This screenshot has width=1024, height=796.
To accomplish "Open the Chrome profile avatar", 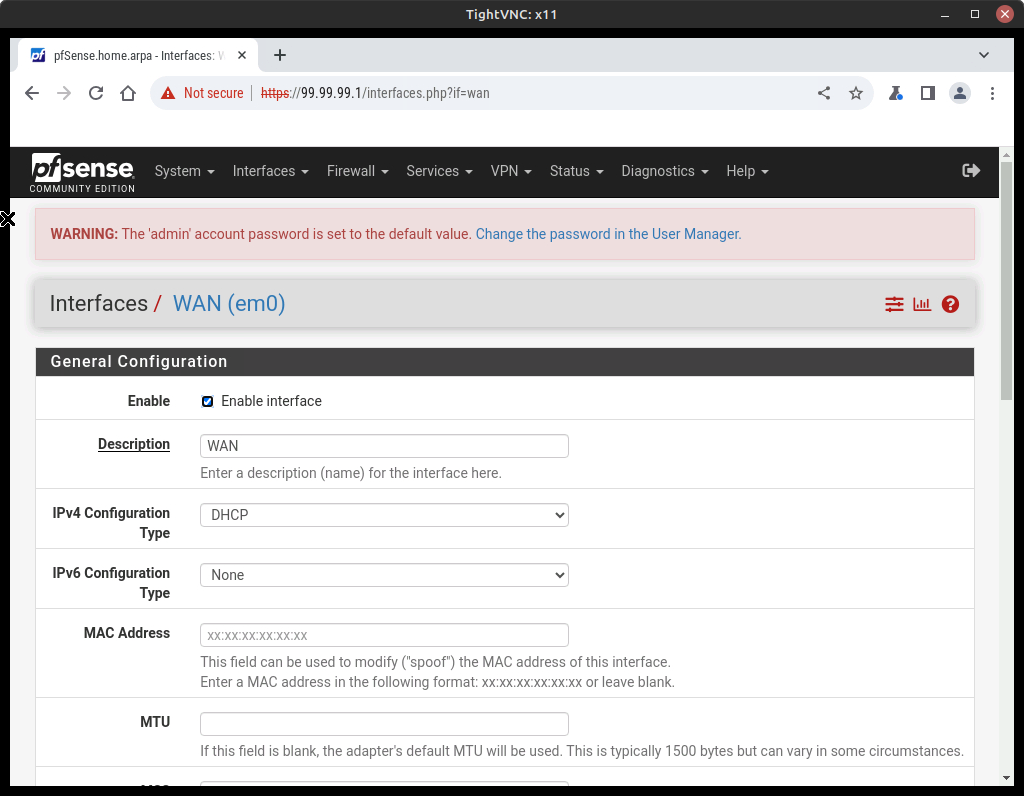I will (x=960, y=93).
